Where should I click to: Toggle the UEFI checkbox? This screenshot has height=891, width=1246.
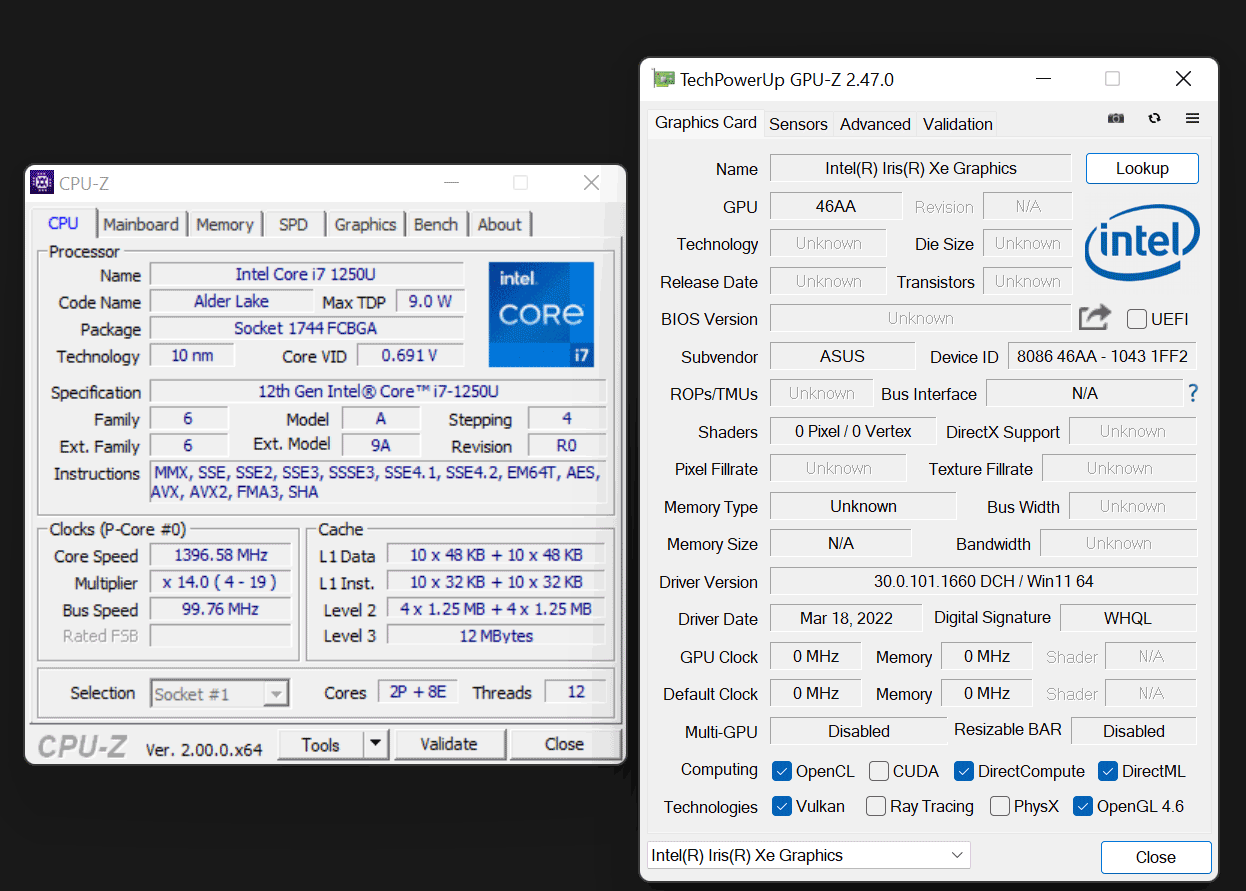(x=1136, y=319)
